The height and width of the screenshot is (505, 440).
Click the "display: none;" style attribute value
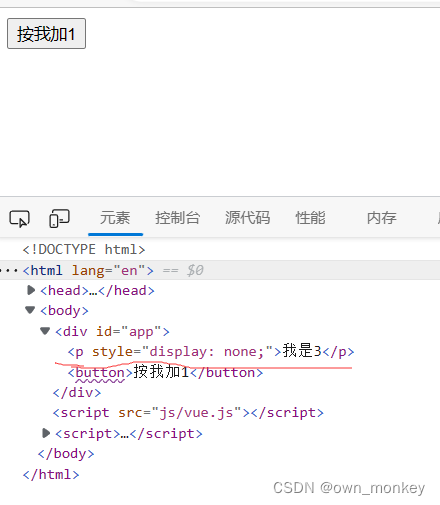(207, 352)
